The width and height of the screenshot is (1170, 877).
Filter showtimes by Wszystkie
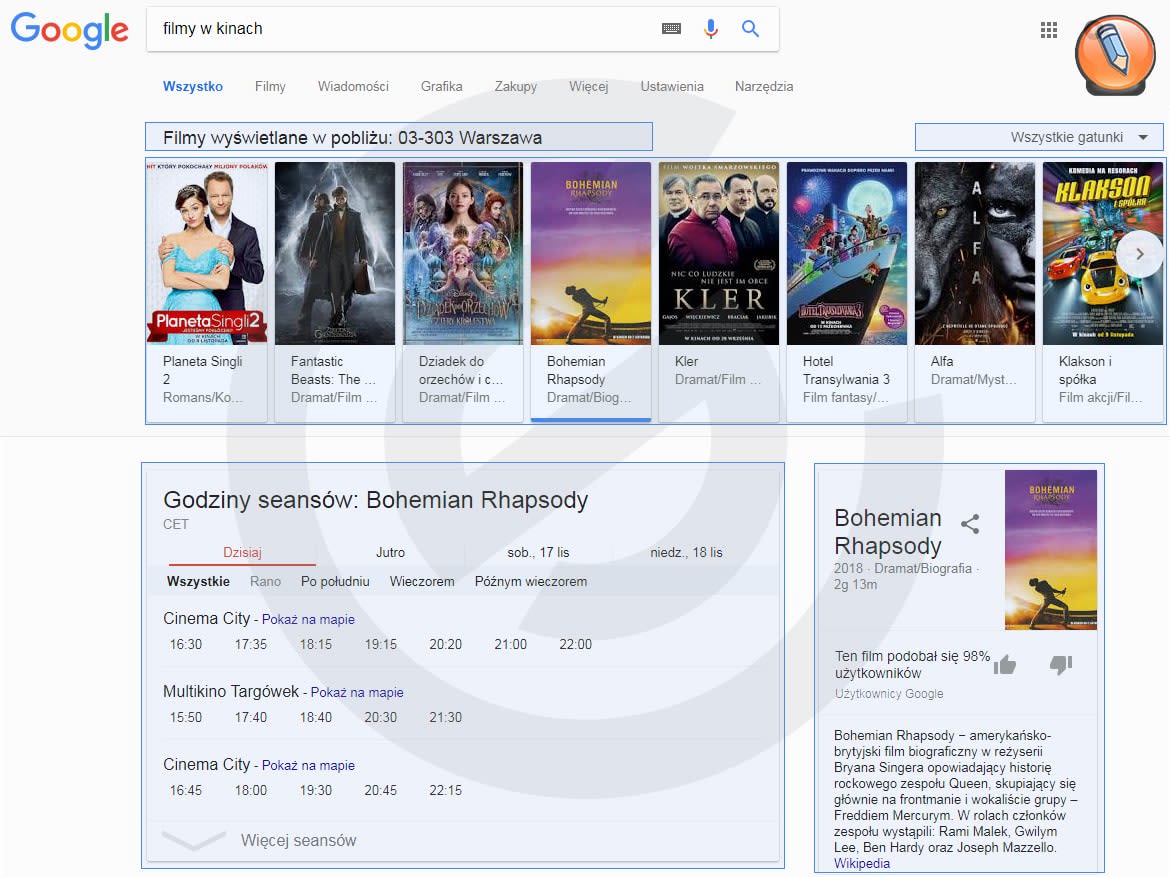pyautogui.click(x=198, y=581)
